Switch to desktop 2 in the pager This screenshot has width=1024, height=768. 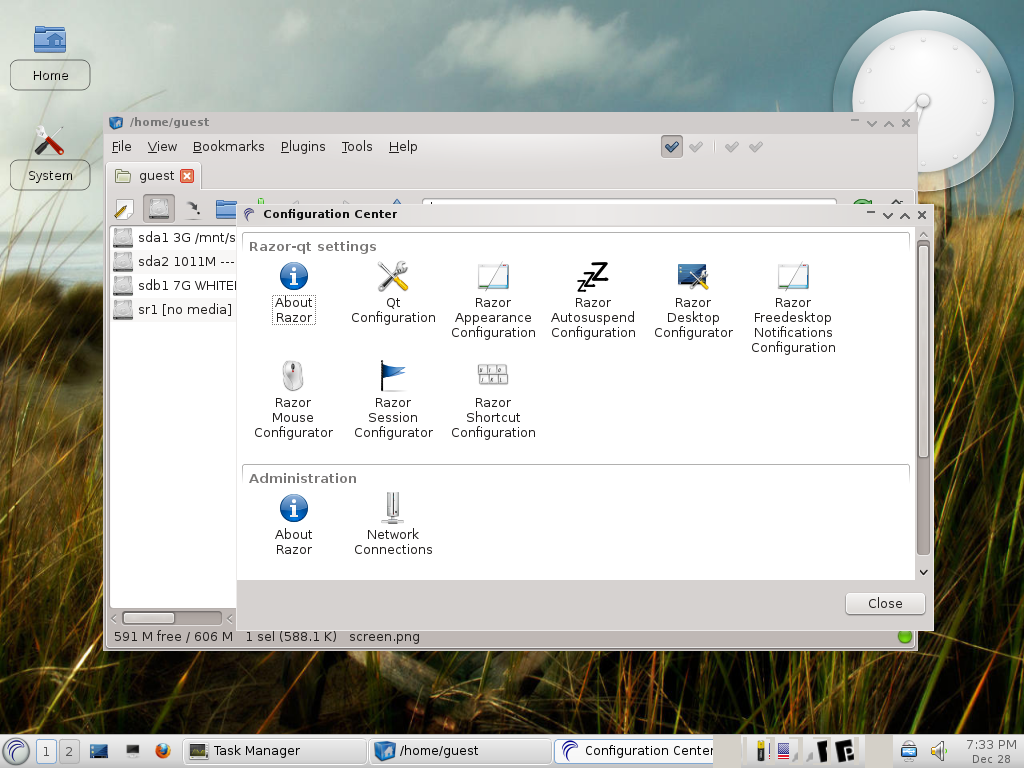tap(69, 751)
